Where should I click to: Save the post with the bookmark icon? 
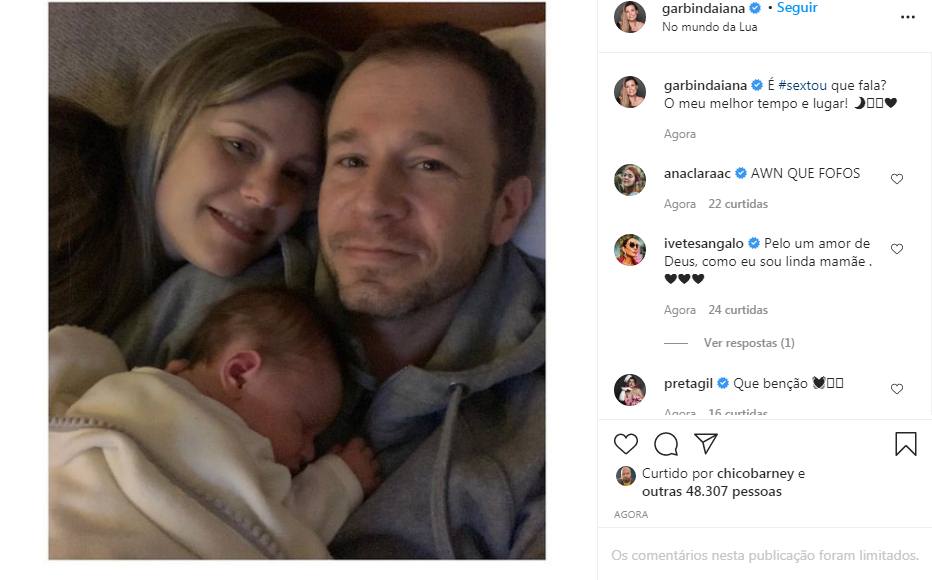pos(906,444)
